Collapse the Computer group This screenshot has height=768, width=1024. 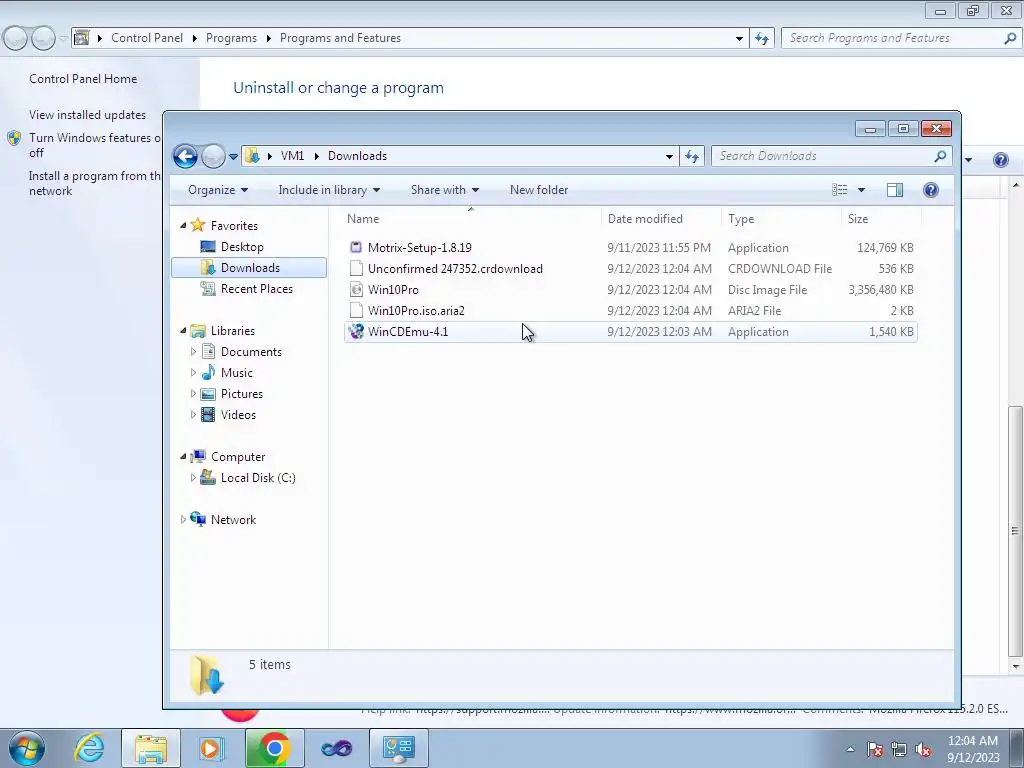(x=183, y=456)
